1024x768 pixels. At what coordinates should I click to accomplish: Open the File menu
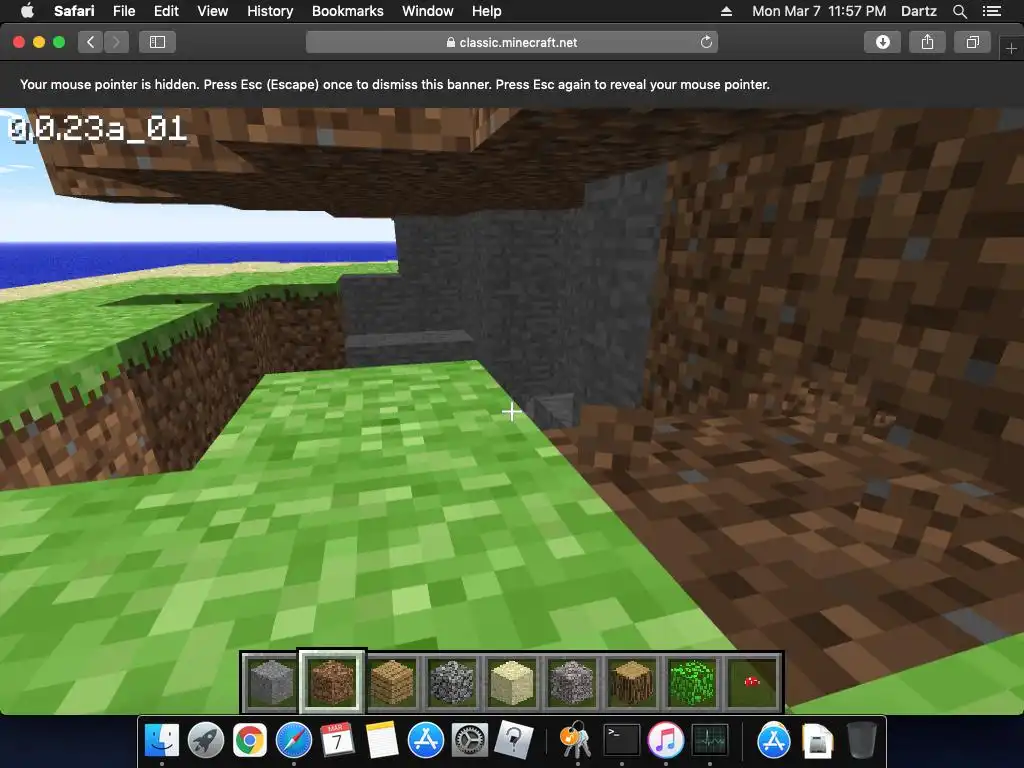[123, 11]
